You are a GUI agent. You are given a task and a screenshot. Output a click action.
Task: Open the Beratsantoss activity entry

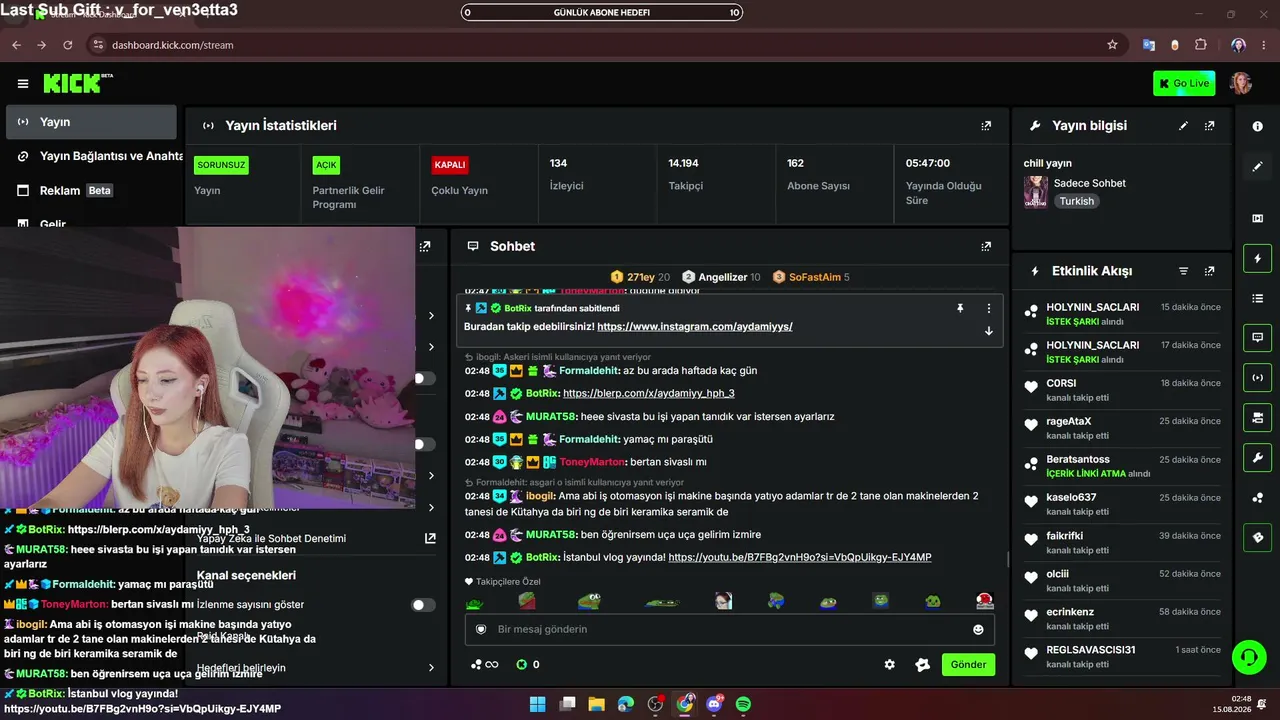click(x=1122, y=466)
